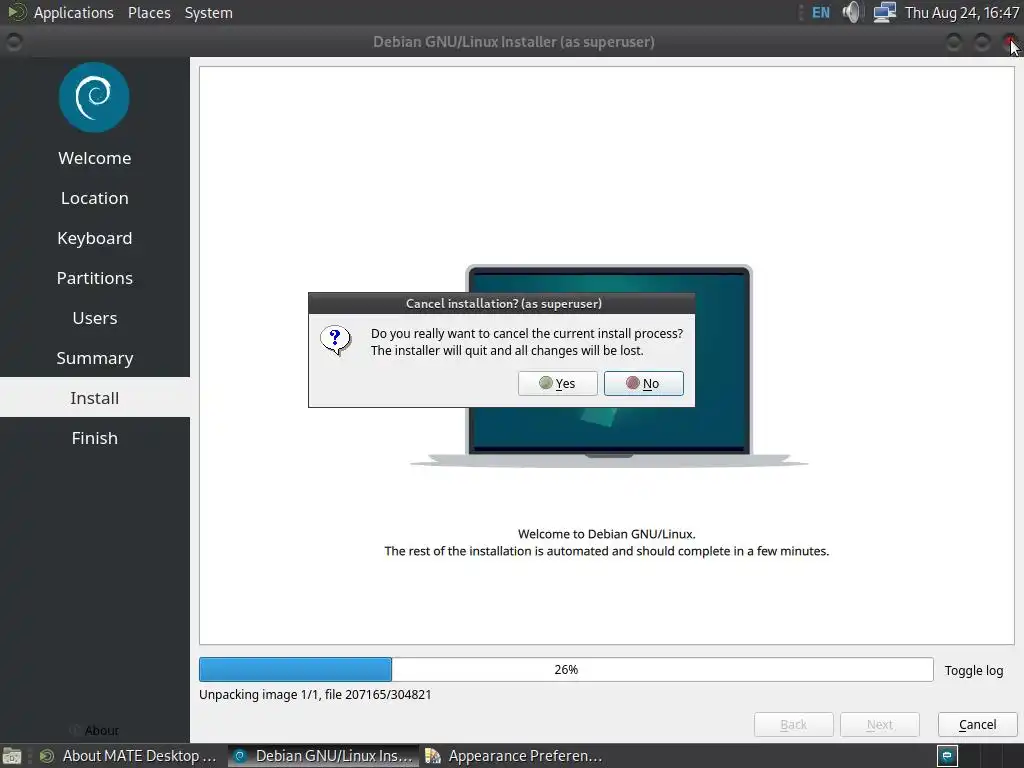Toggle the installation log view
The height and width of the screenshot is (768, 1024).
(x=974, y=670)
